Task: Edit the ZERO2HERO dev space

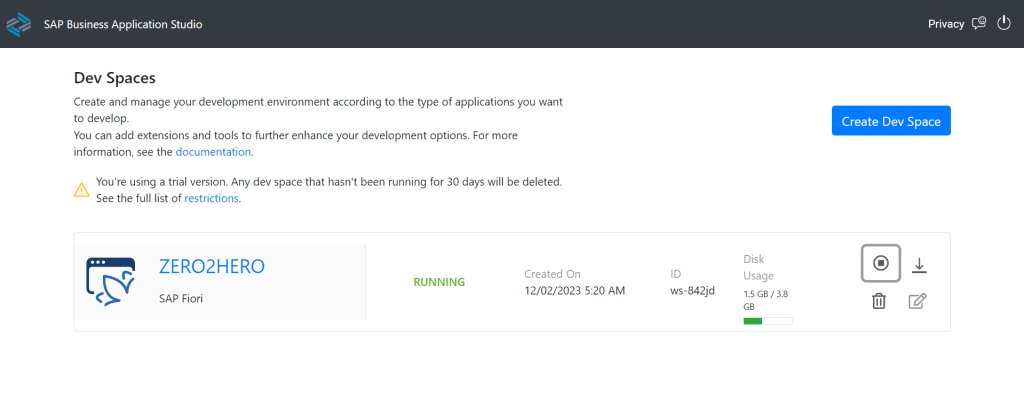Action: tap(917, 300)
